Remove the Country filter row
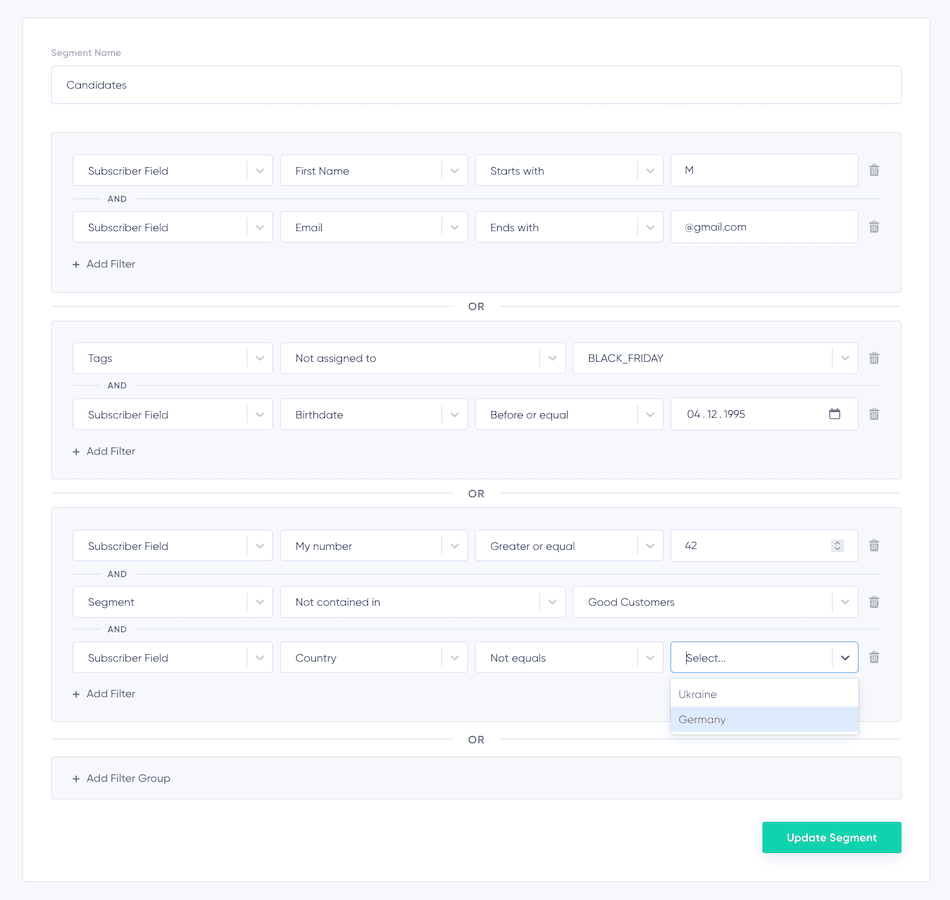 (x=874, y=657)
